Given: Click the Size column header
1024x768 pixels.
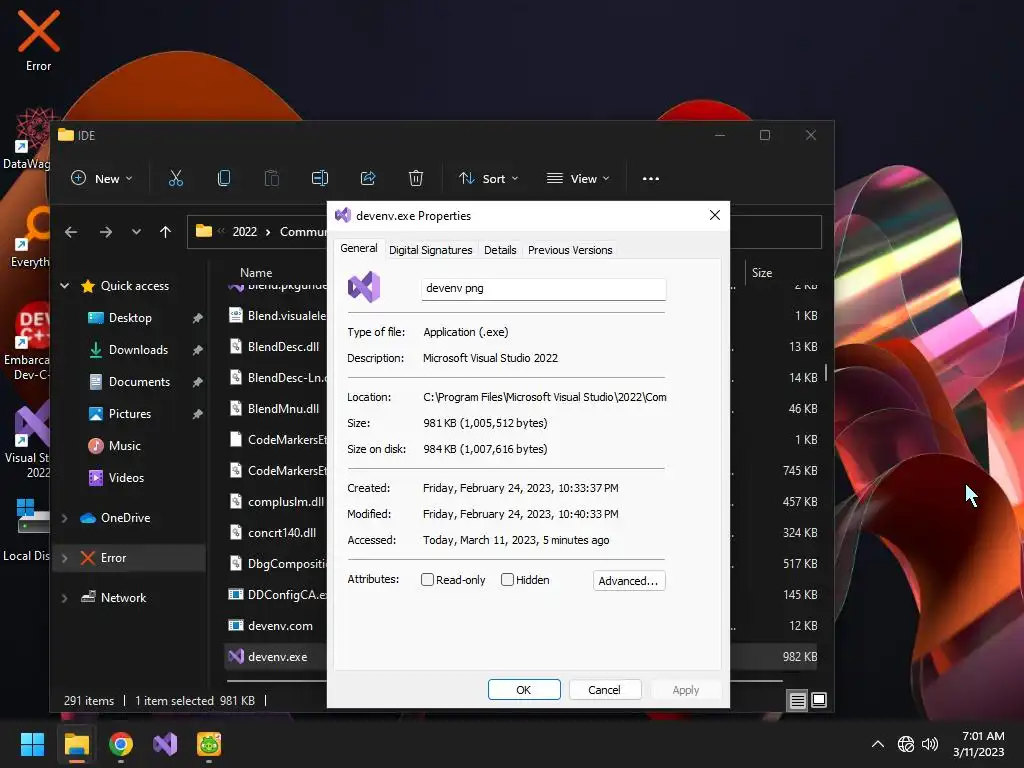Looking at the screenshot, I should click(x=761, y=273).
